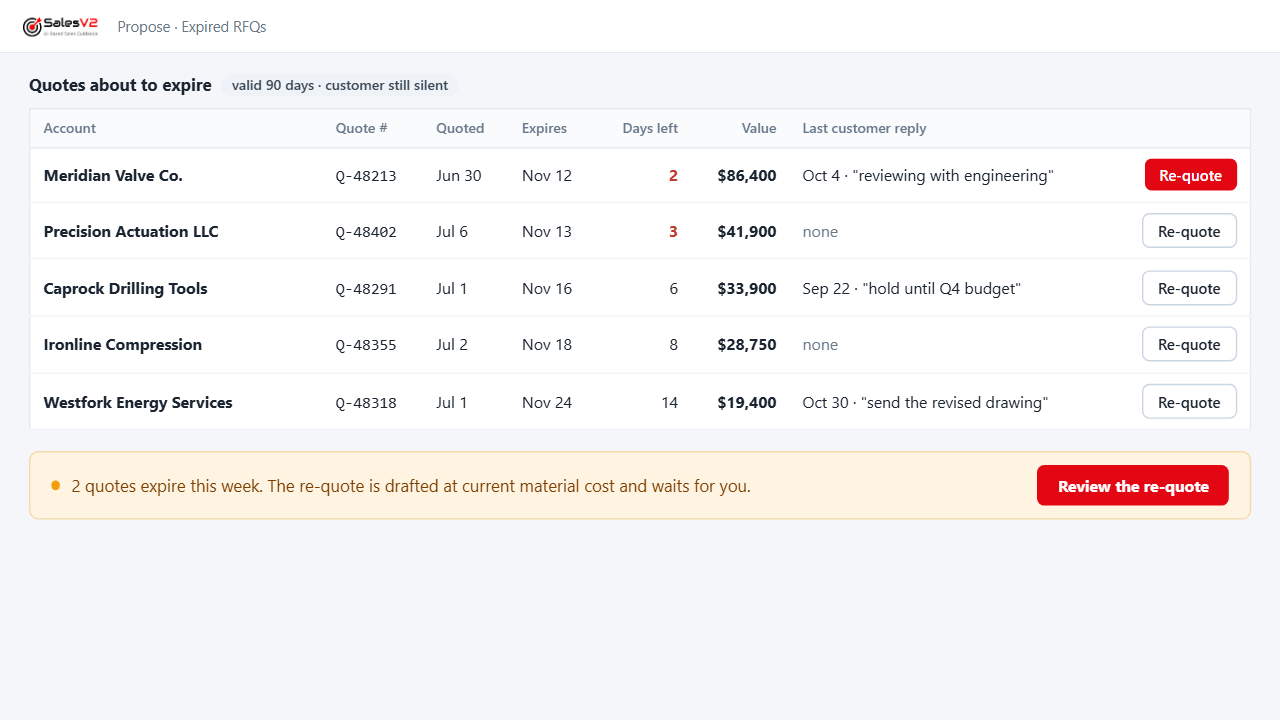The width and height of the screenshot is (1280, 720).
Task: Click the orange dot in the alert banner
Action: click(x=56, y=485)
